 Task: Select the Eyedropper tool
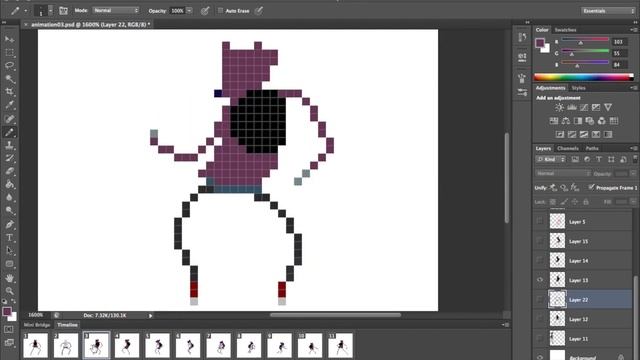click(x=9, y=105)
